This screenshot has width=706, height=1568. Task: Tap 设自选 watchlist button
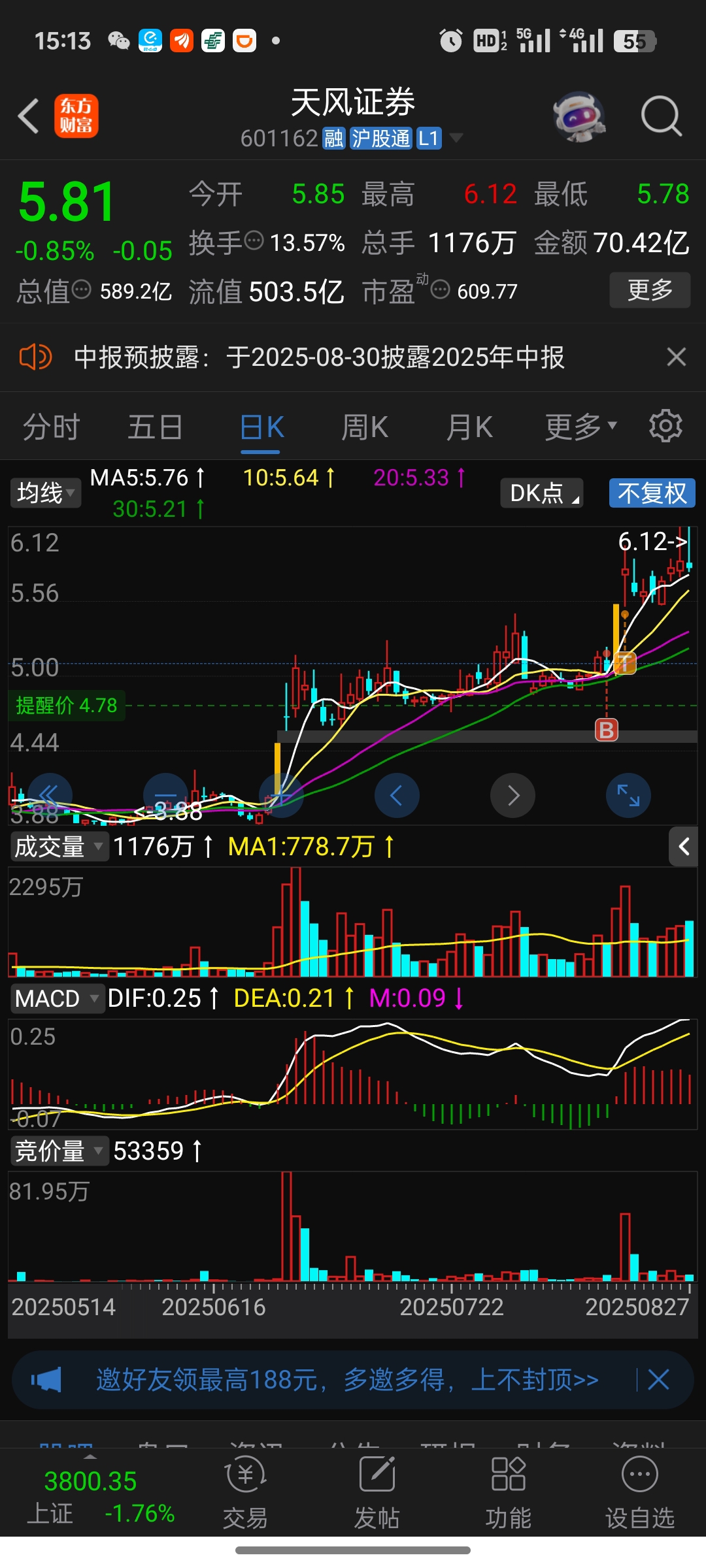click(x=640, y=1493)
